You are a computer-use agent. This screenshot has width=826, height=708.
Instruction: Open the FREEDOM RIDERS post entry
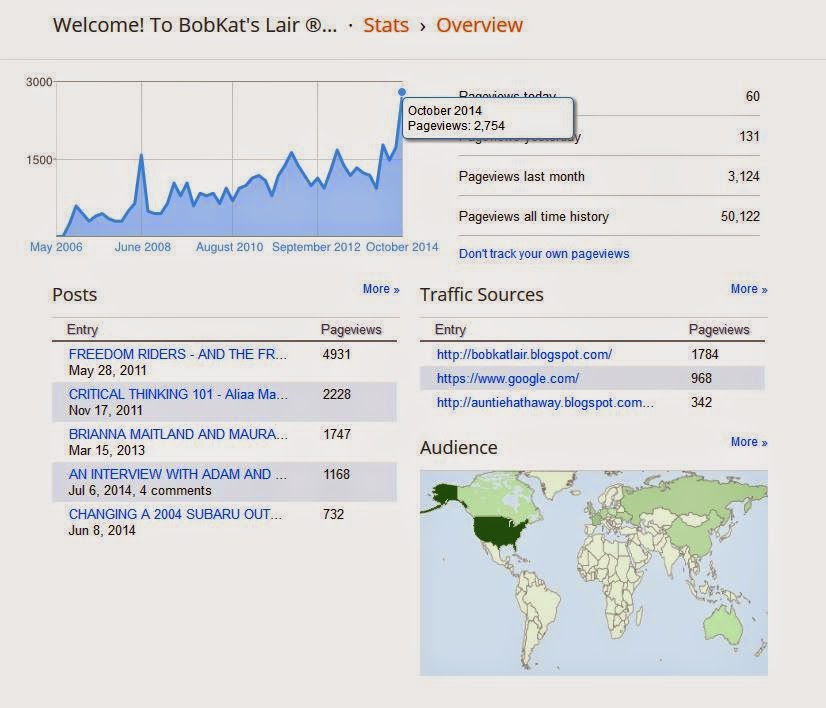[x=178, y=354]
